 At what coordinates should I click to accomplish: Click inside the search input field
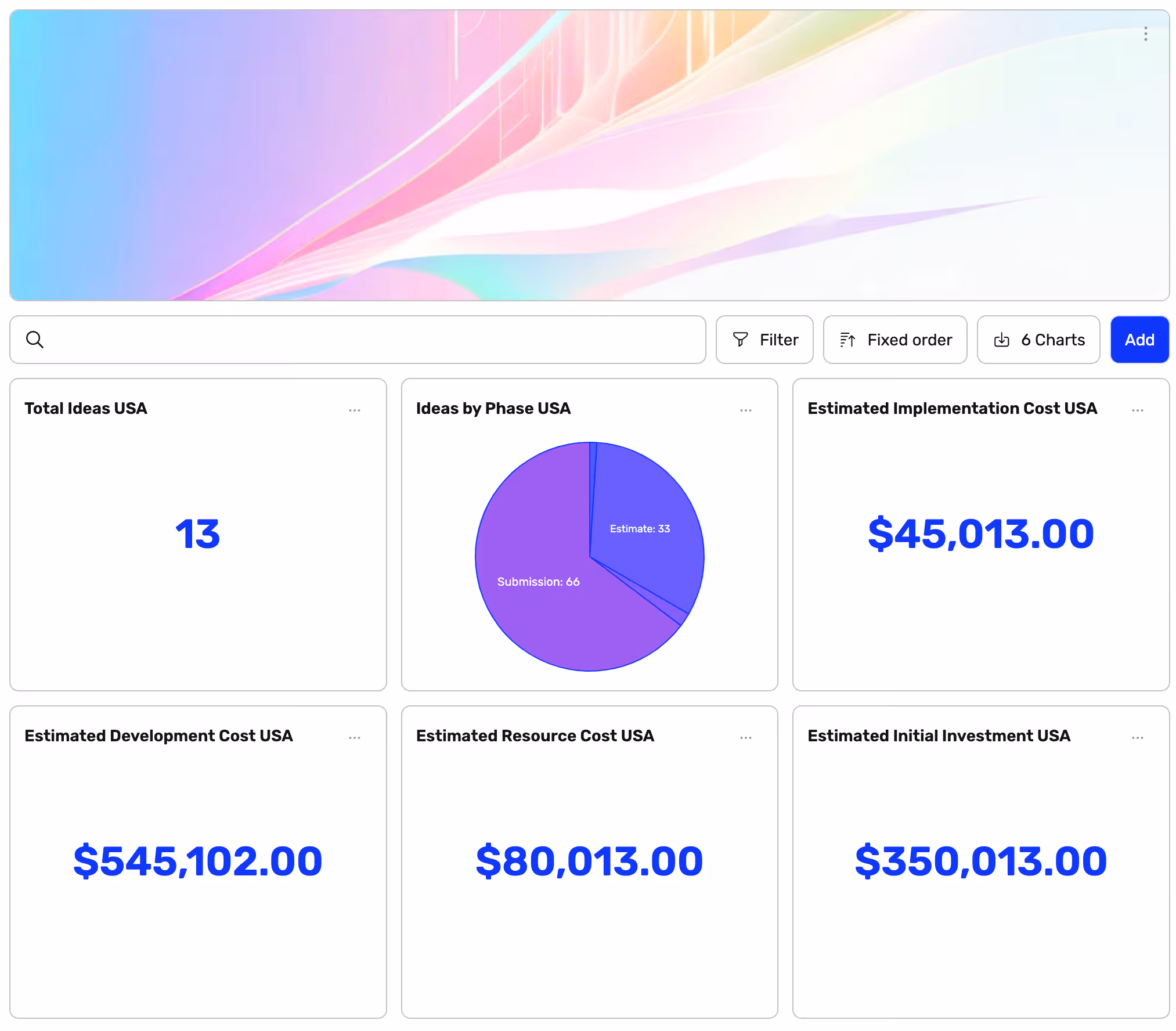coord(371,340)
